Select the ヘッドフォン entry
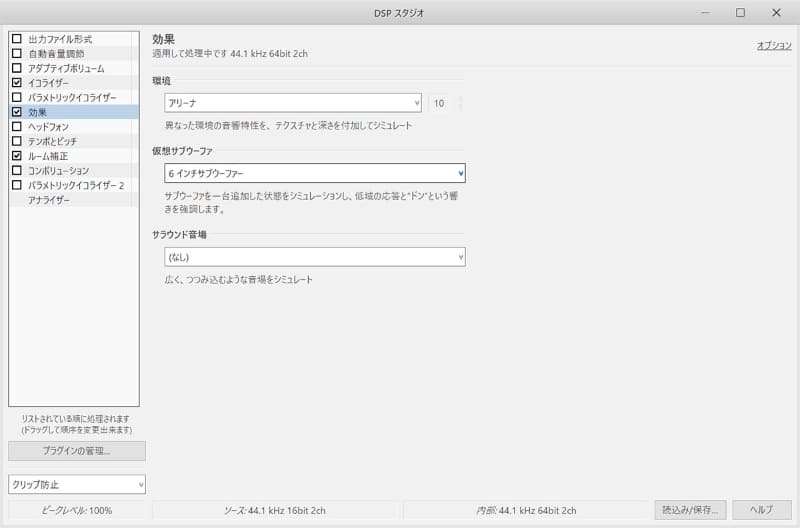The image size is (800, 528). [x=48, y=127]
